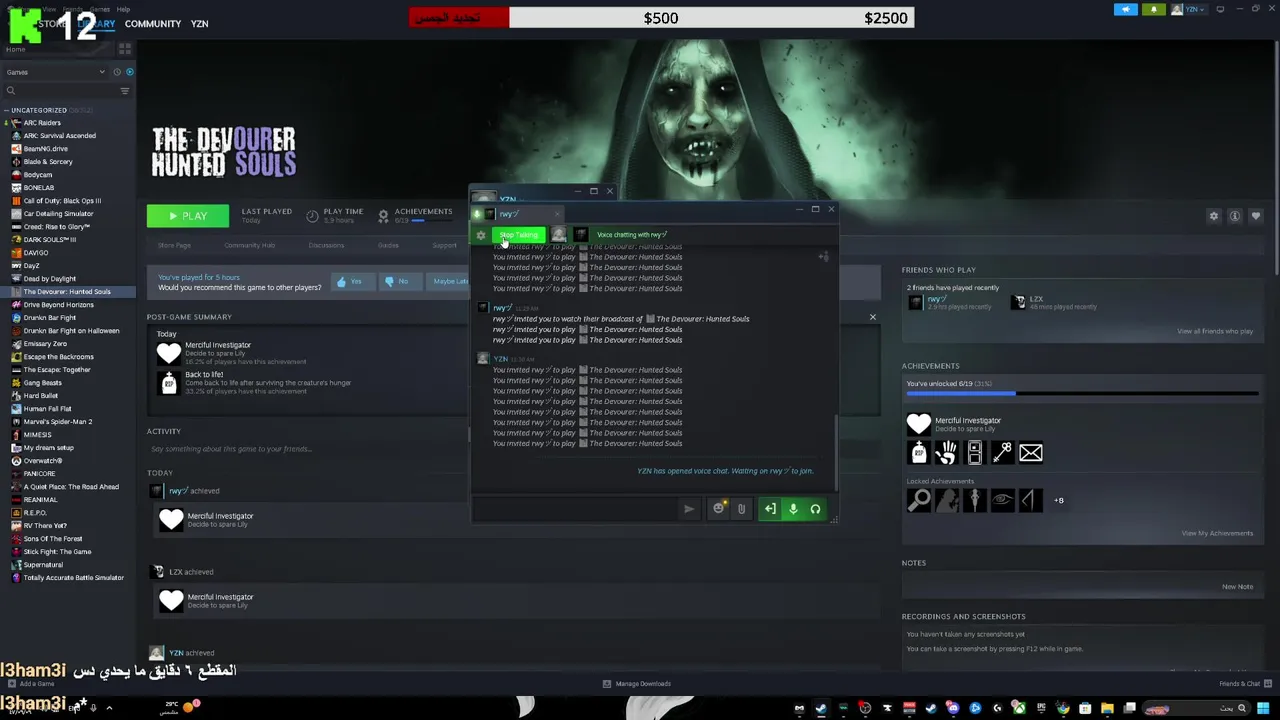Open Manage Downloads
Image resolution: width=1280 pixels, height=720 pixels.
[637, 684]
